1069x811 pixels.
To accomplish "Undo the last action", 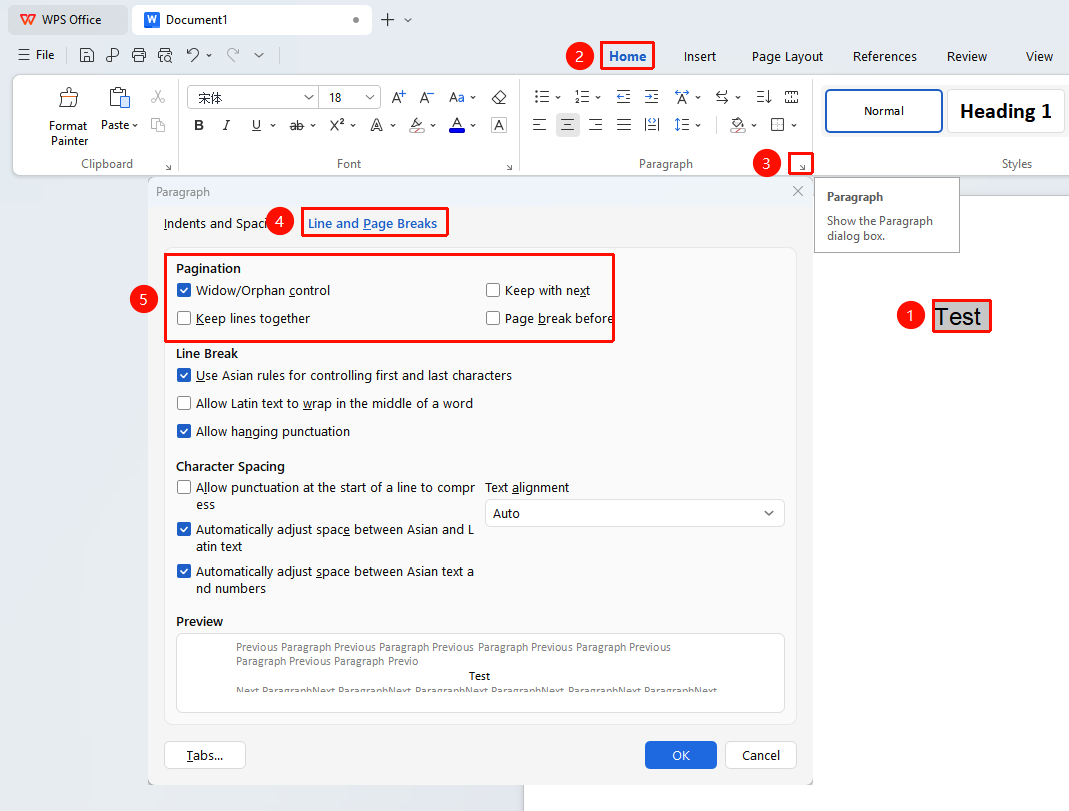I will click(193, 55).
